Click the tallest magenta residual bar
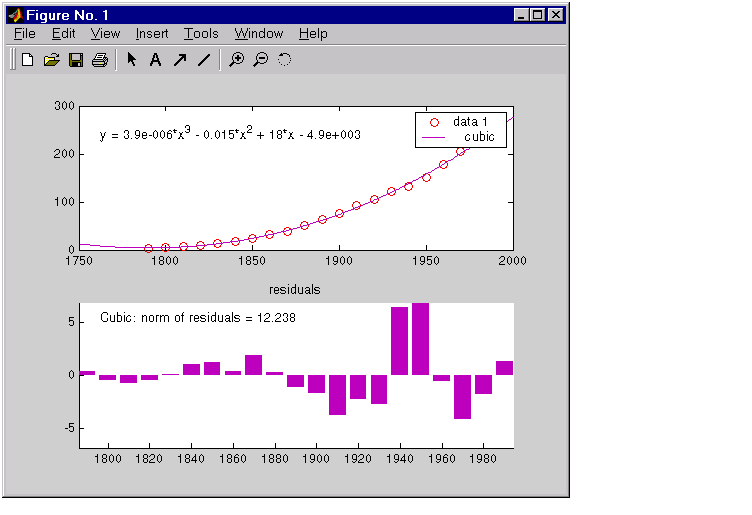The height and width of the screenshot is (515, 752). click(x=420, y=339)
